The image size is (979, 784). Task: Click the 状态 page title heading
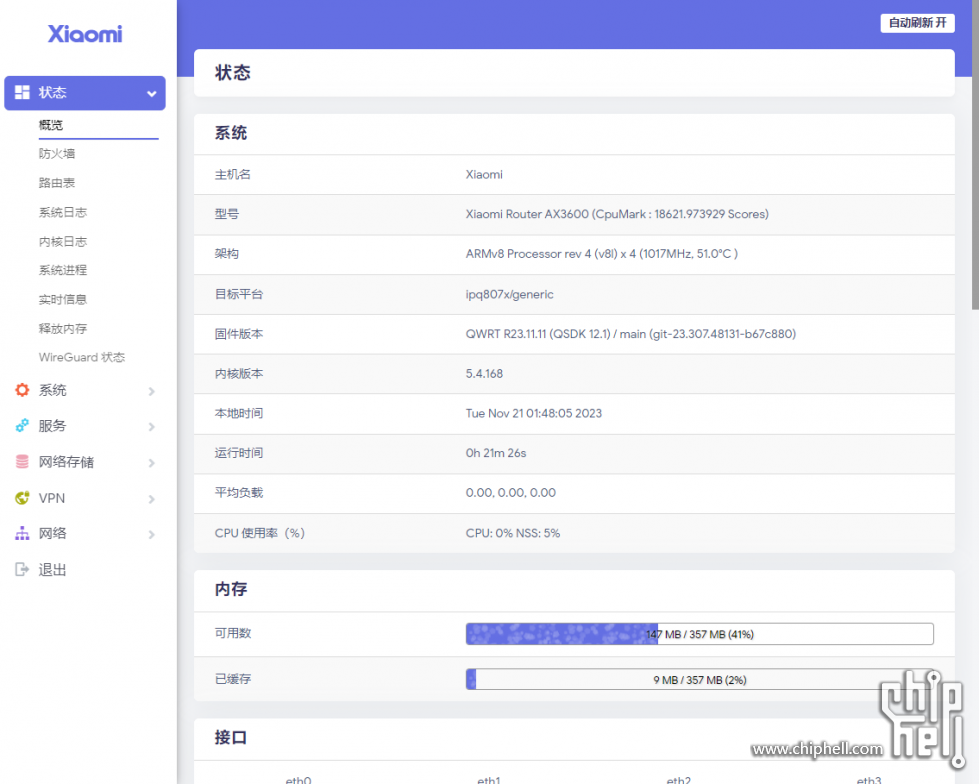click(x=233, y=73)
